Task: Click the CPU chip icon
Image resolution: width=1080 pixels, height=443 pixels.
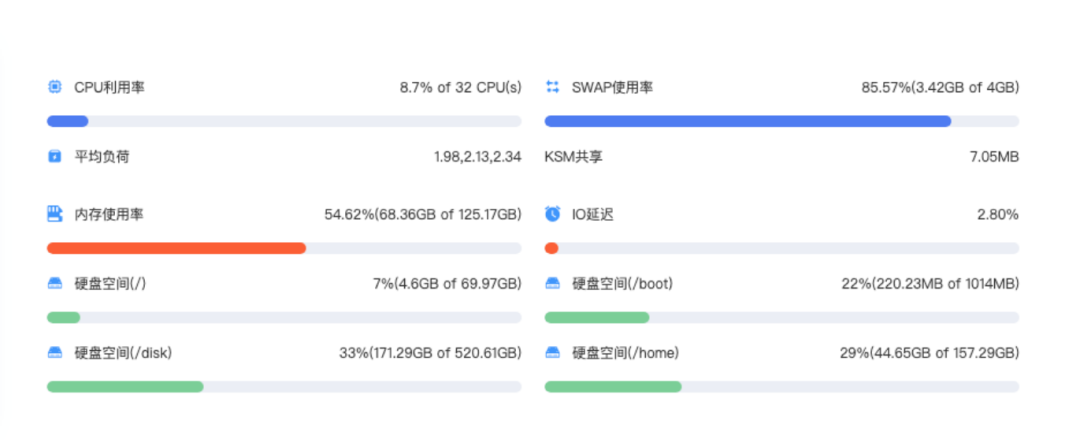Action: 54,87
